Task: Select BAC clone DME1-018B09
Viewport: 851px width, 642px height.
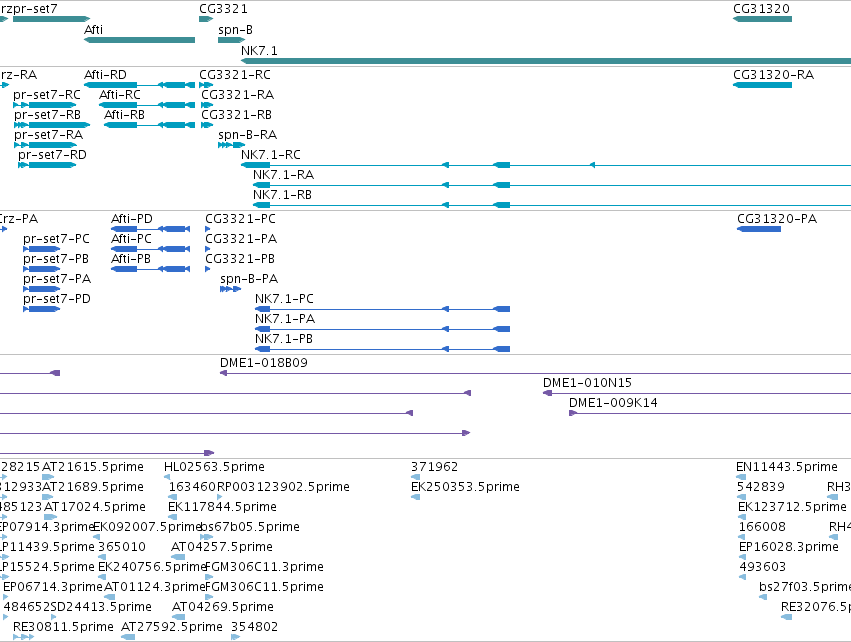Action: [535, 373]
